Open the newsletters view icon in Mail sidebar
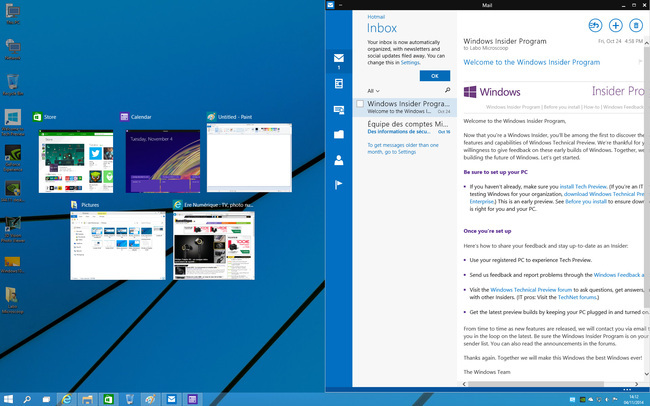Image resolution: width=650 pixels, height=406 pixels. (x=339, y=84)
